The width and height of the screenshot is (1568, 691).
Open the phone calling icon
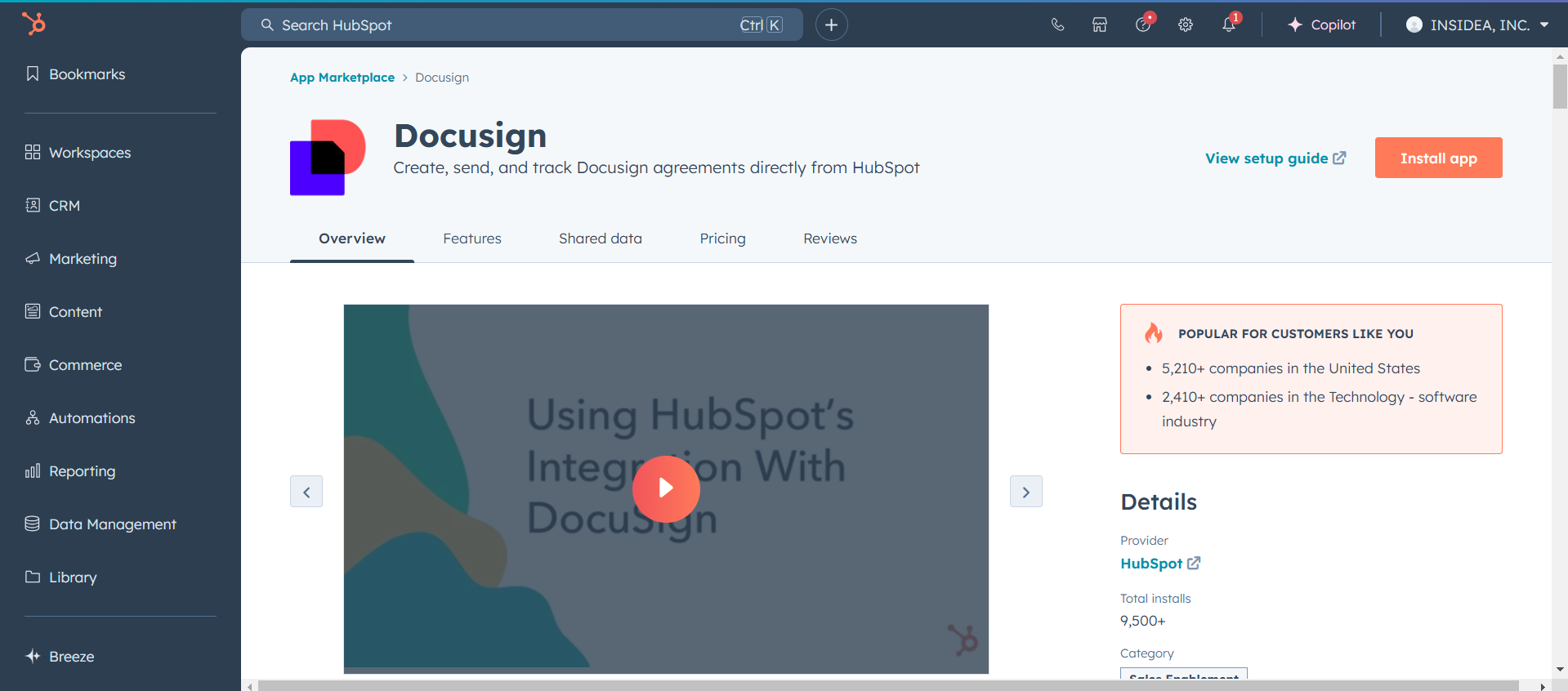(1057, 25)
